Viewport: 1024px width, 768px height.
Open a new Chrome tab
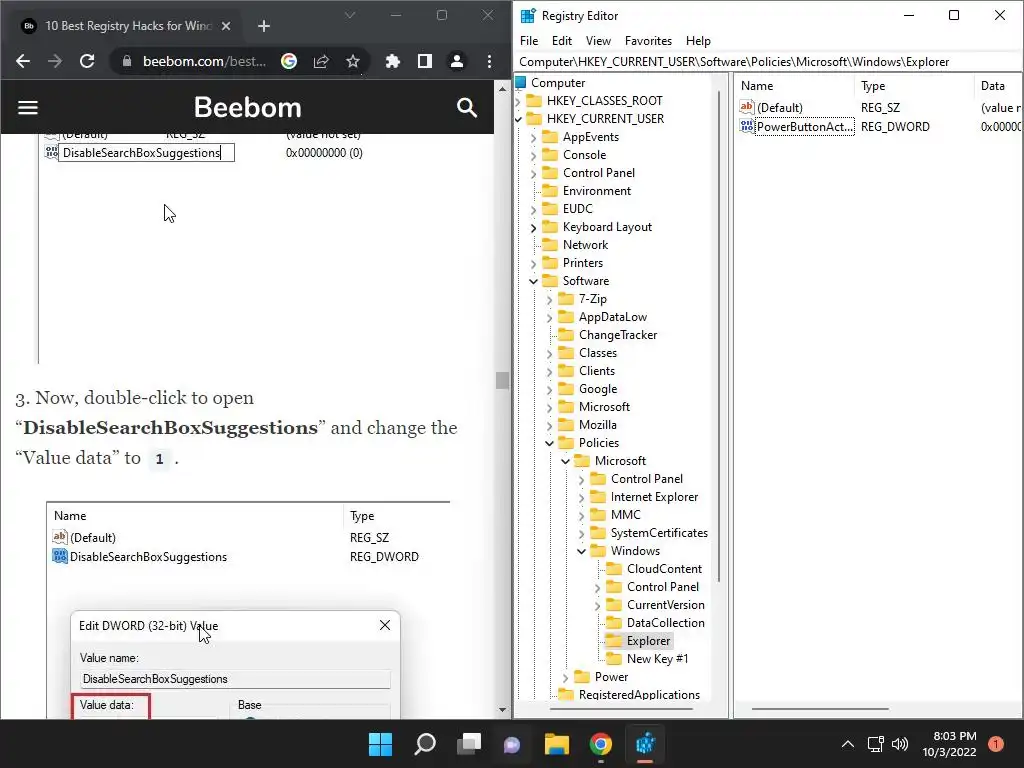264,26
